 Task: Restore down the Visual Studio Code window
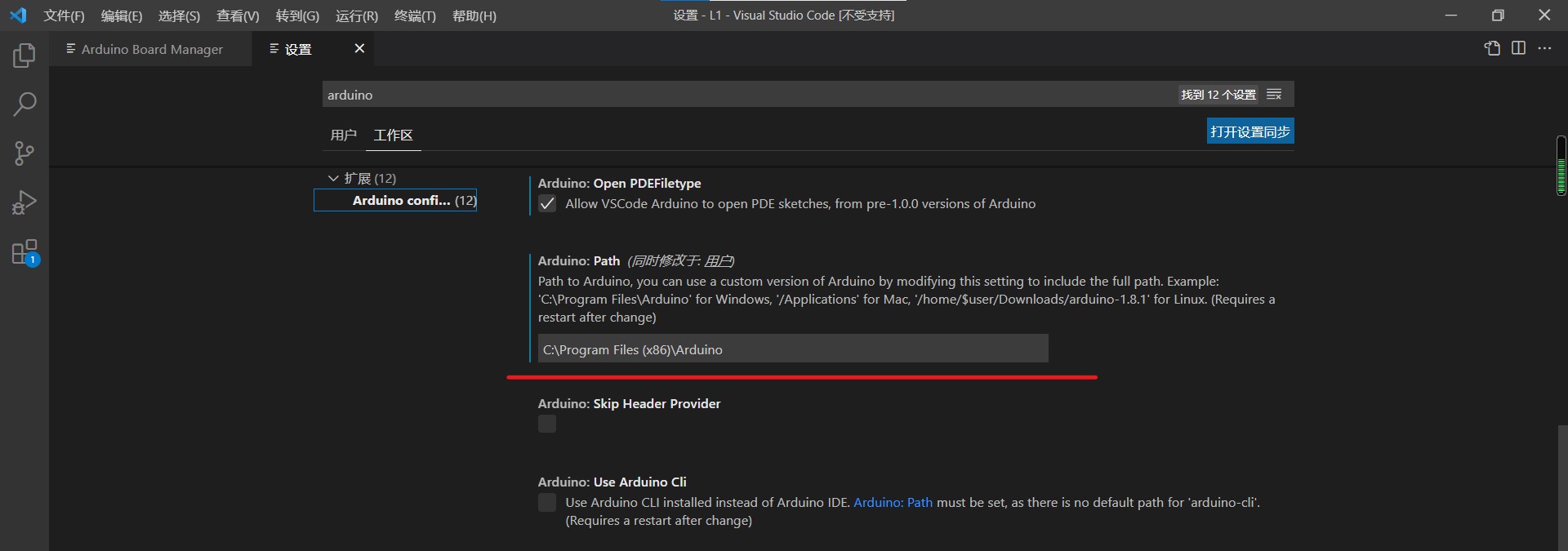tap(1498, 16)
